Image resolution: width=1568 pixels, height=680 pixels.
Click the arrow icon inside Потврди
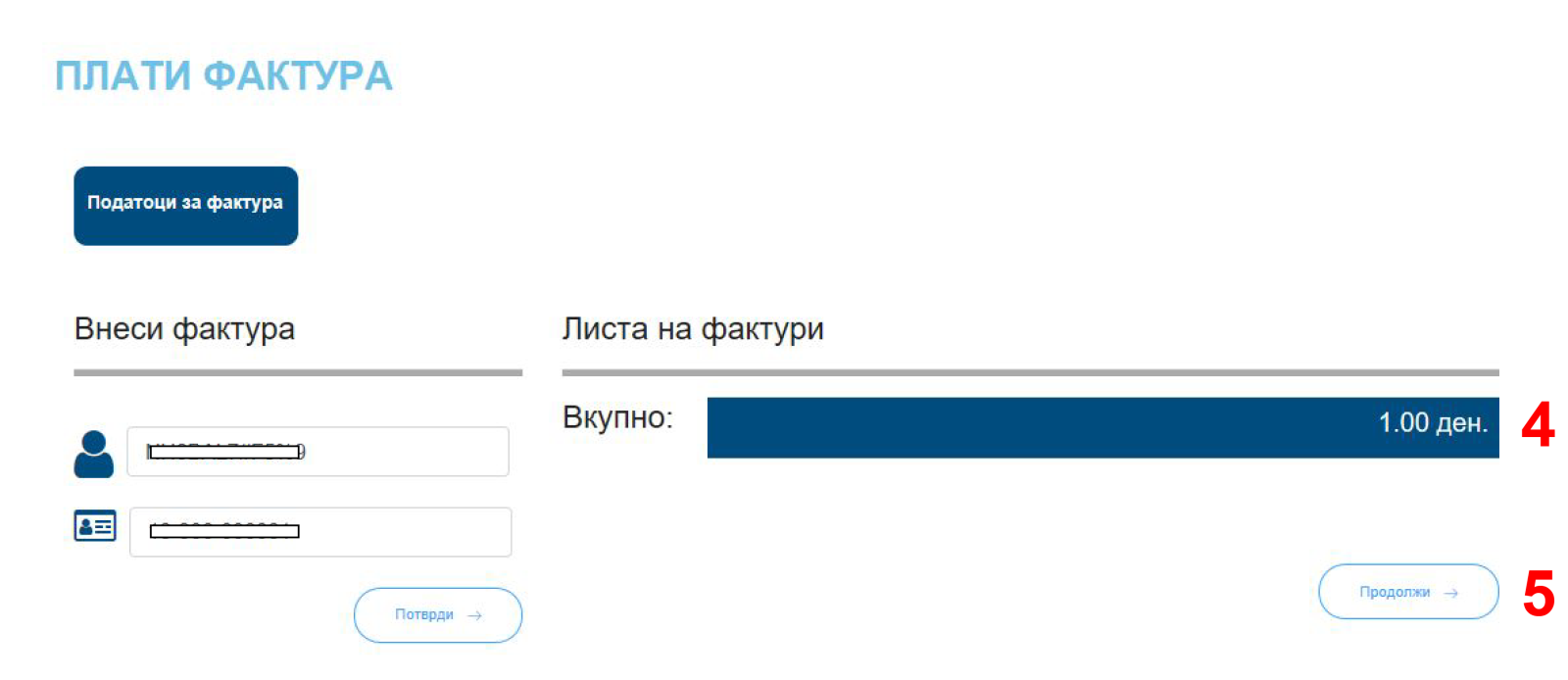(x=475, y=615)
